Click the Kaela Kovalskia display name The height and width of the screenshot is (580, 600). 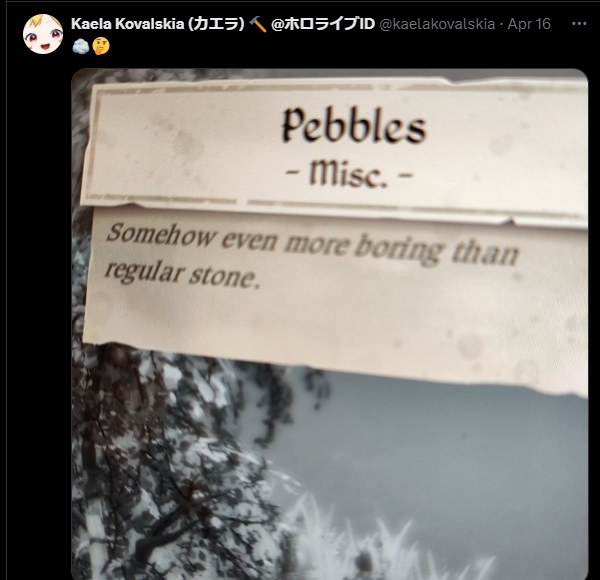(x=127, y=24)
